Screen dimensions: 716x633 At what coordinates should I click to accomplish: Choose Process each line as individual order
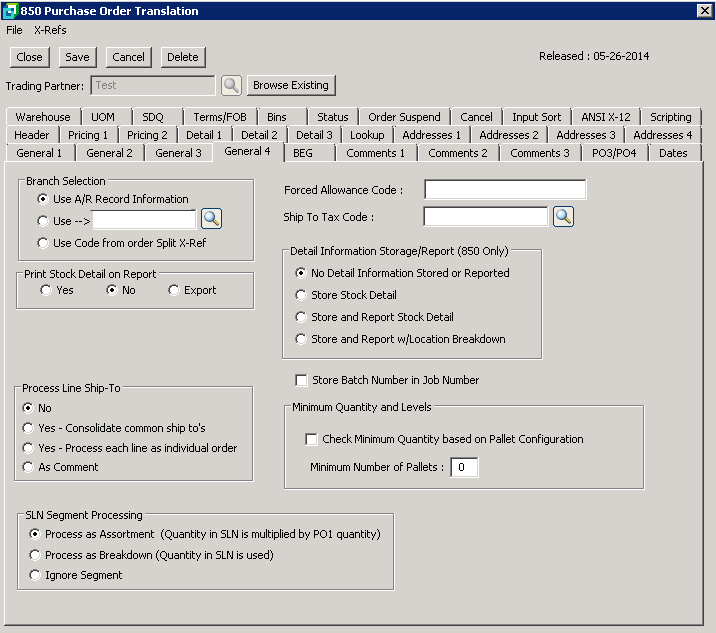pos(28,448)
